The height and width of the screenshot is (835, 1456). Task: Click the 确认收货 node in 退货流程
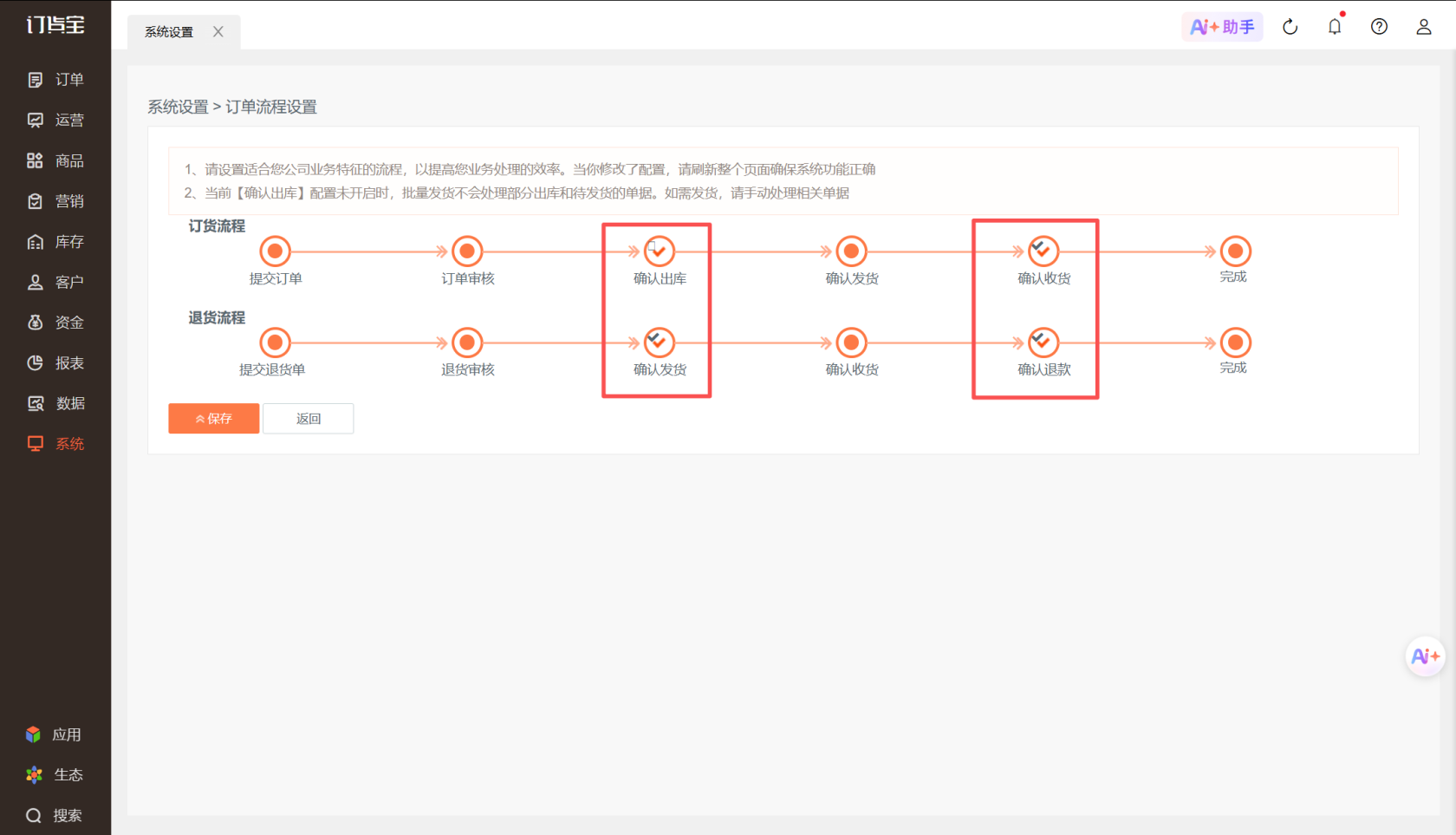pos(852,342)
